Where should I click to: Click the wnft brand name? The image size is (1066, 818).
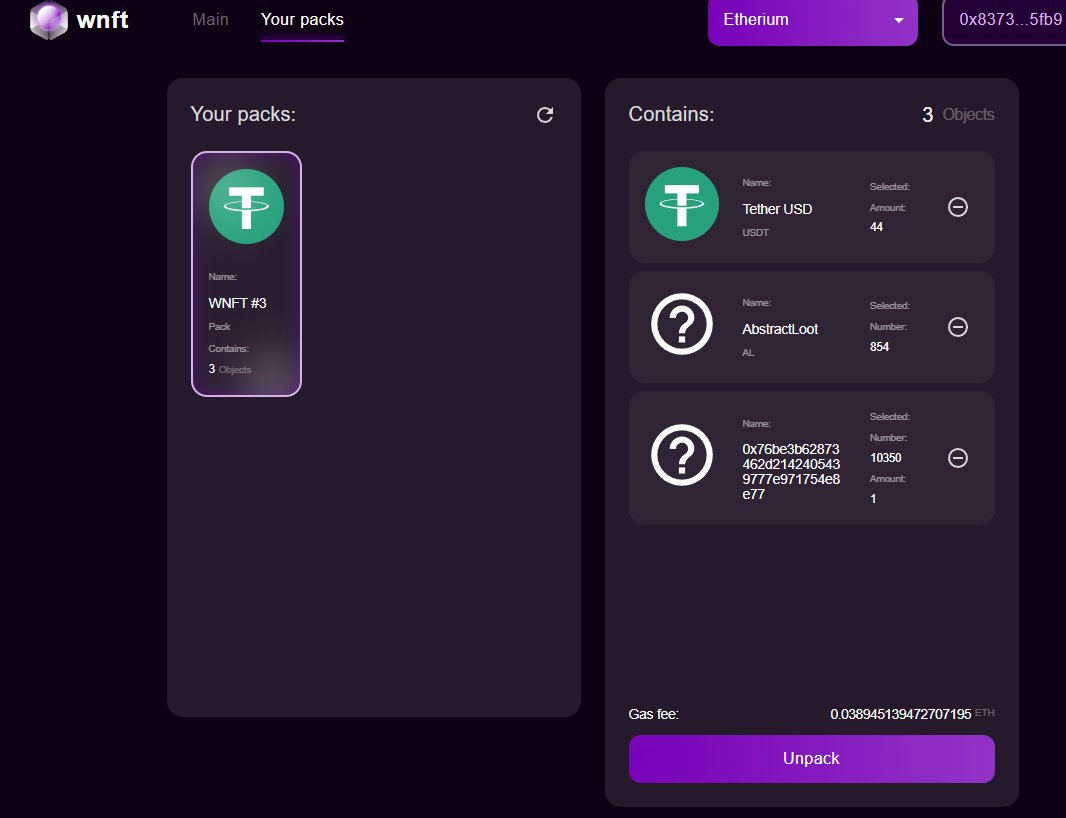tap(103, 20)
